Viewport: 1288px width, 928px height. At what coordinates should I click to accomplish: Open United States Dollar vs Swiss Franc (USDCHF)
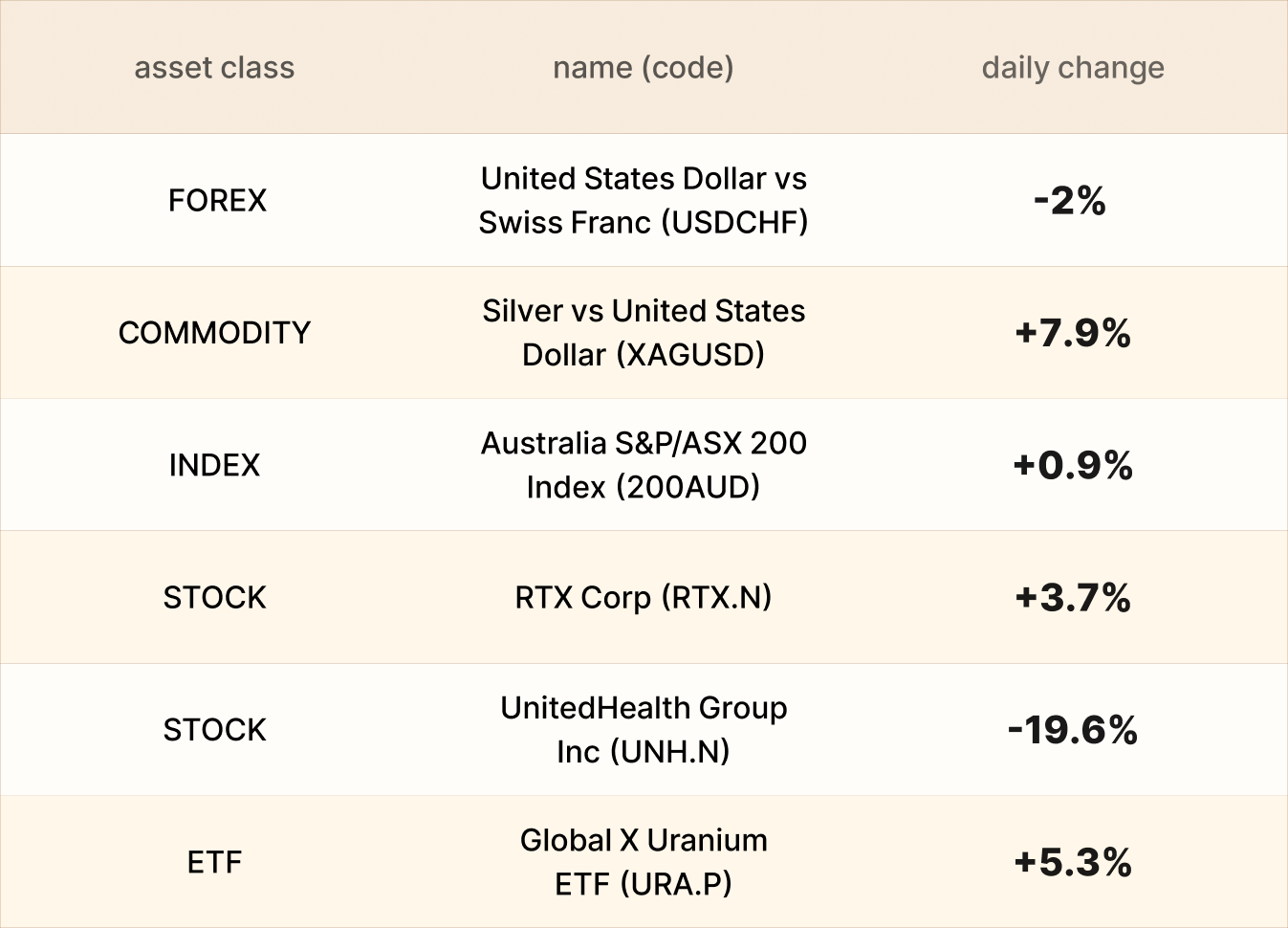coord(643,201)
